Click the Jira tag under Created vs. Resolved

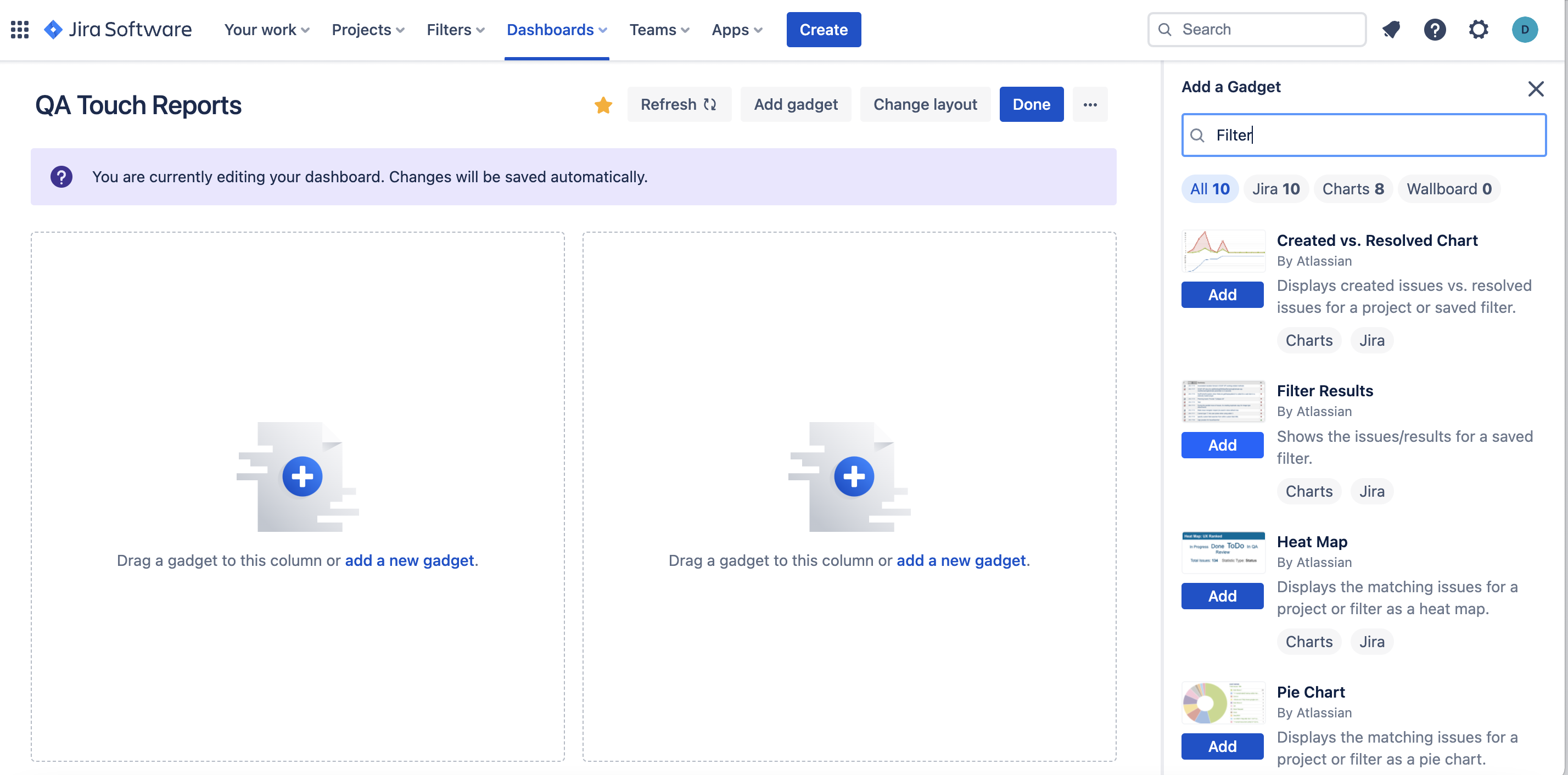(1371, 341)
